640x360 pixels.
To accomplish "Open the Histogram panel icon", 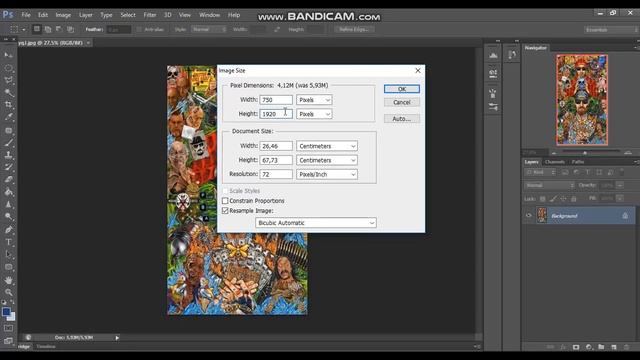I will (x=493, y=55).
